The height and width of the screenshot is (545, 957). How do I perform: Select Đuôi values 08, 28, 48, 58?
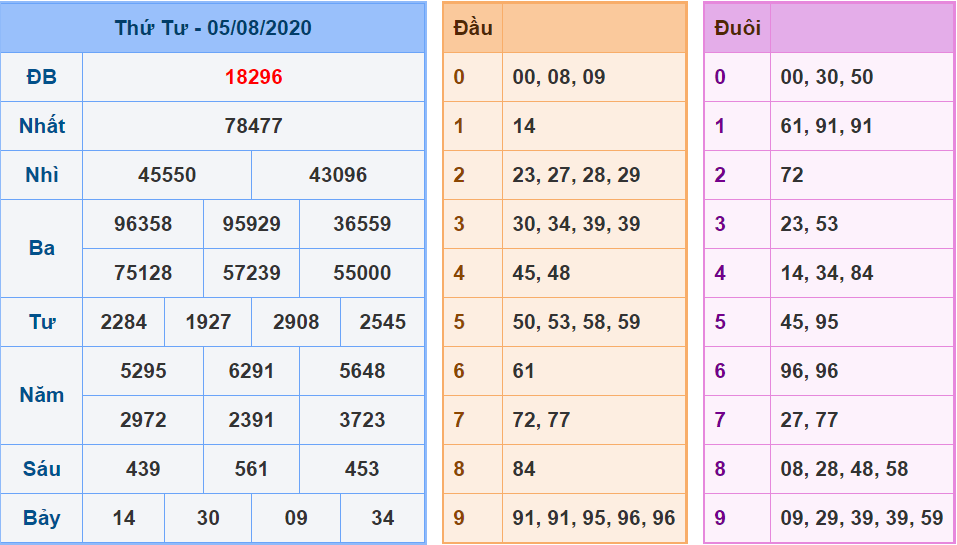coord(844,469)
